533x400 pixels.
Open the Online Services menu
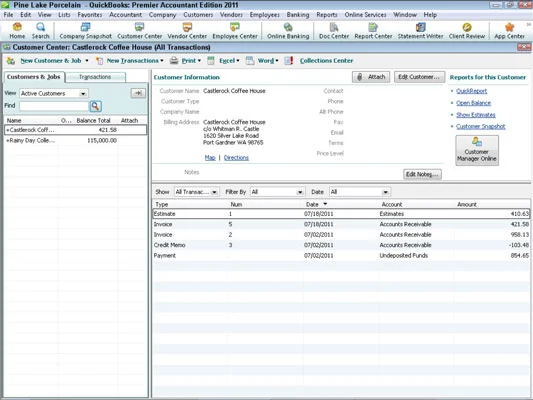coord(365,15)
